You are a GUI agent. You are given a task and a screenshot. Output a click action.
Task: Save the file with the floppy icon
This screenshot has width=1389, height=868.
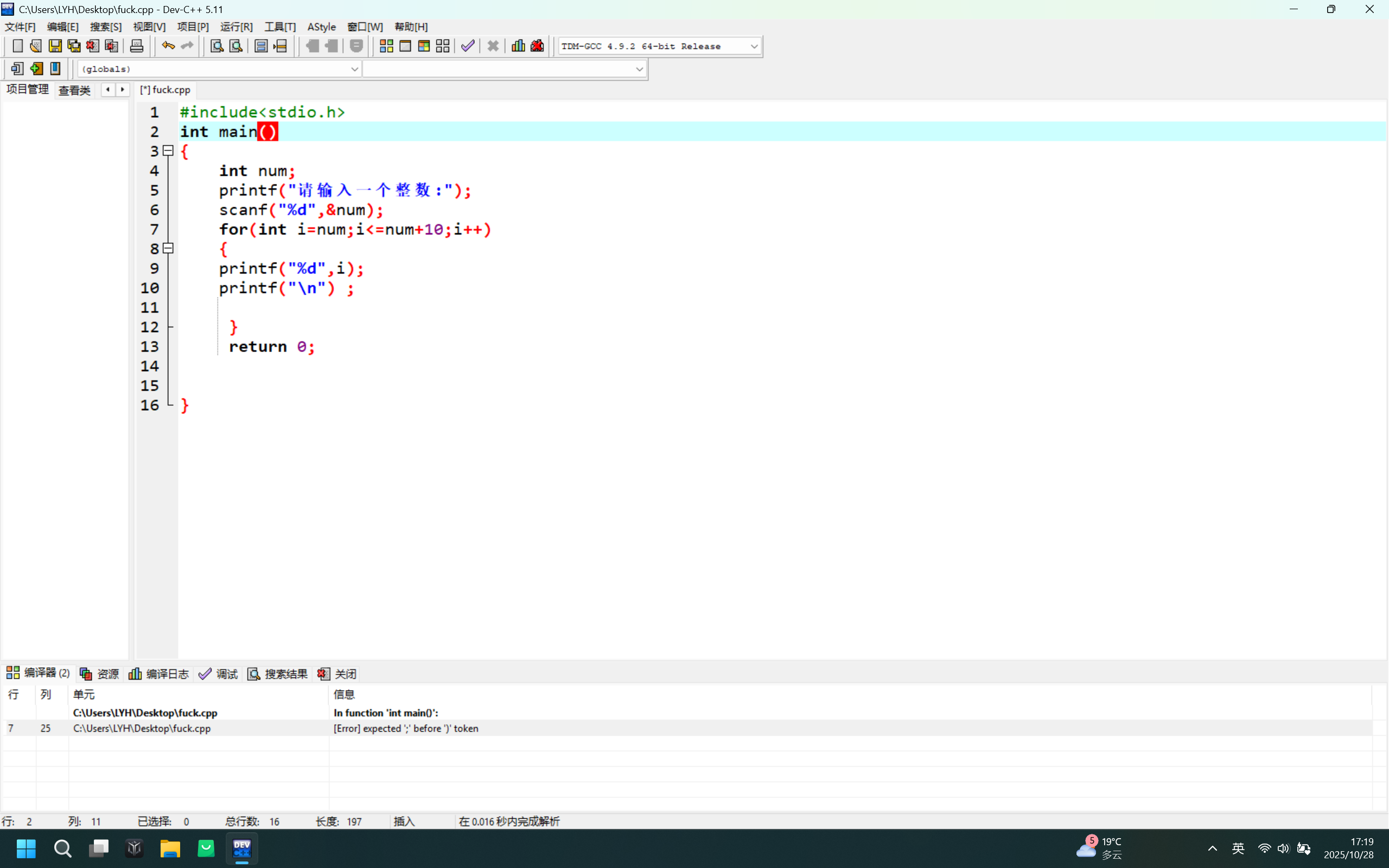coord(55,46)
